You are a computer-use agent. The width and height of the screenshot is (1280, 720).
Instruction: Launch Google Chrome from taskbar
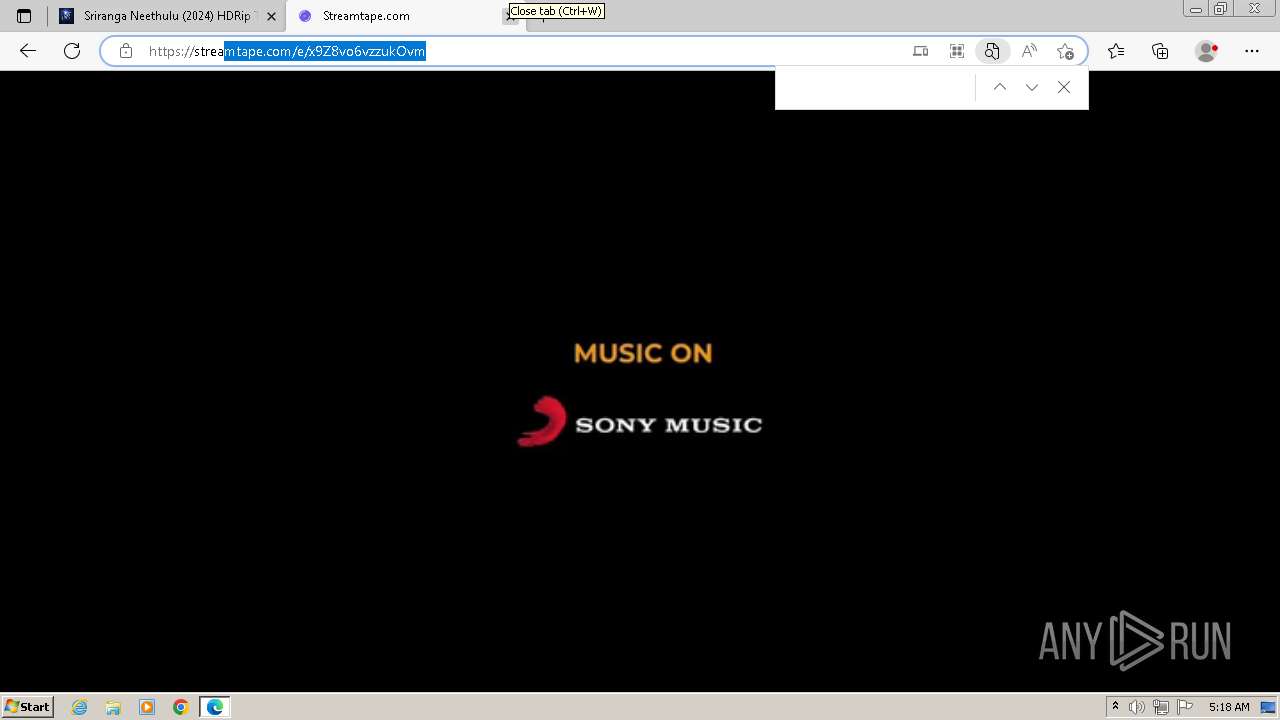coord(181,707)
